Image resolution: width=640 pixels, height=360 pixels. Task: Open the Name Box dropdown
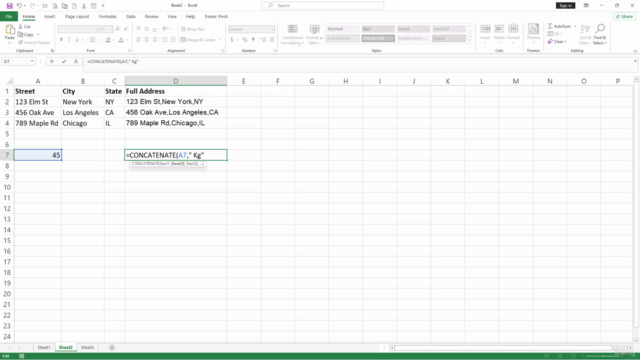32,61
